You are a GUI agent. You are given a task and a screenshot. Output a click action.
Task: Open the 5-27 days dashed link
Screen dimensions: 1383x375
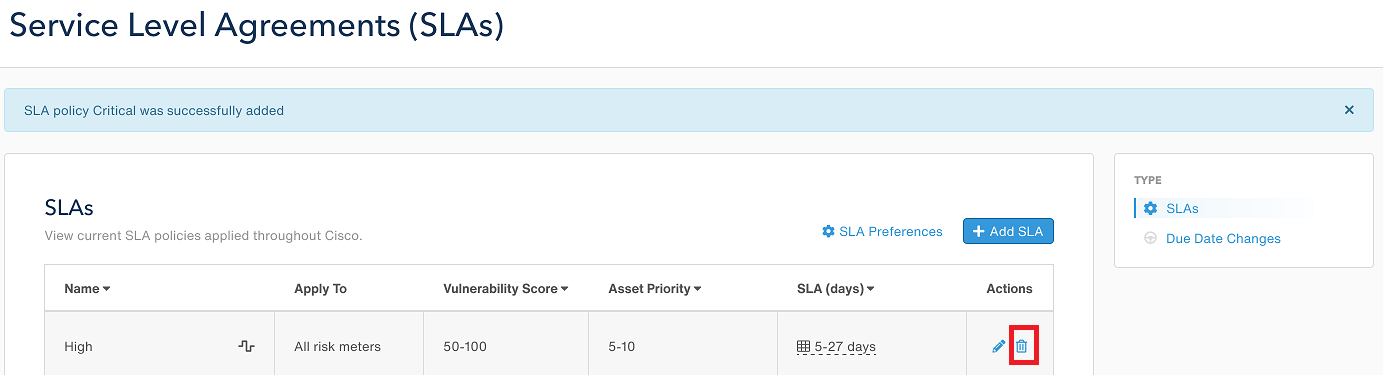(x=845, y=347)
